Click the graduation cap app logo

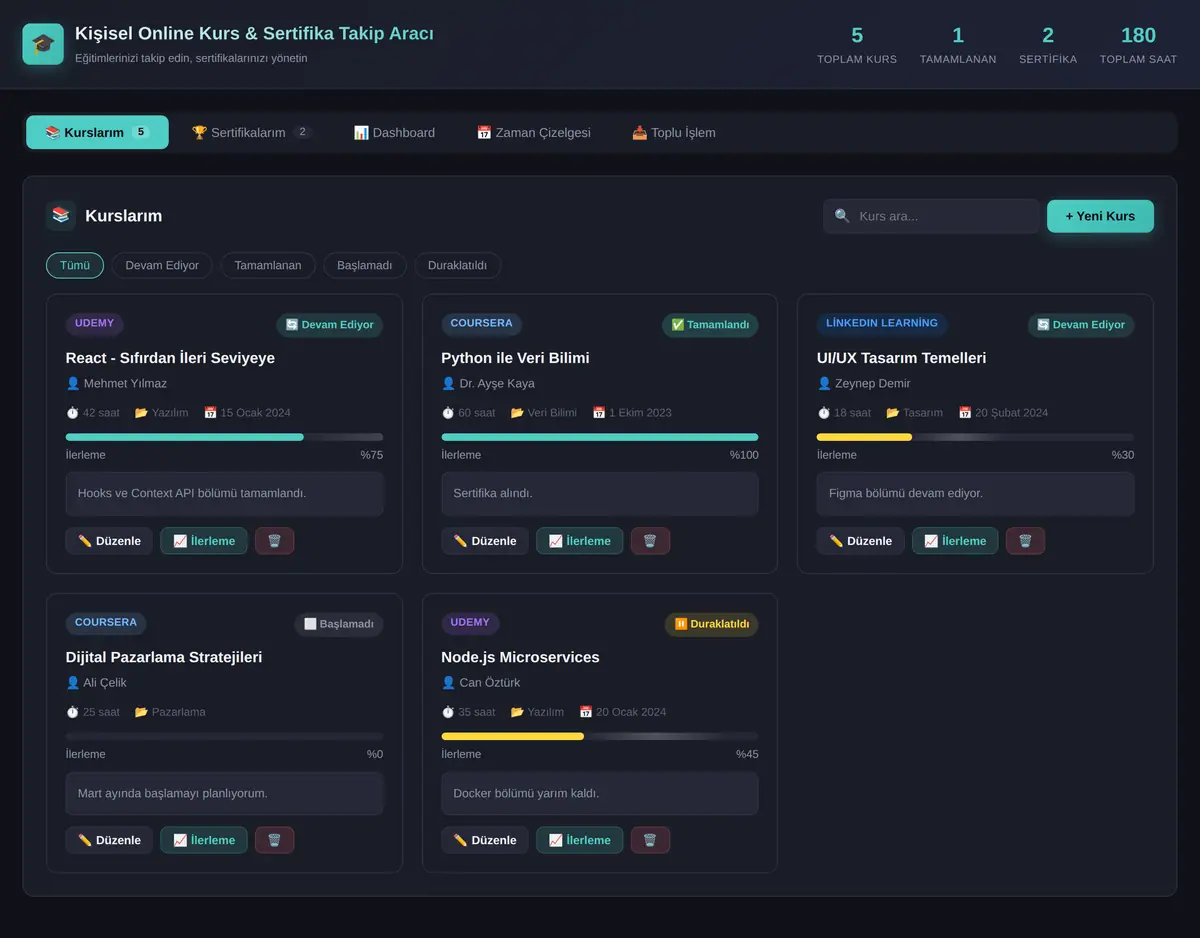(43, 44)
